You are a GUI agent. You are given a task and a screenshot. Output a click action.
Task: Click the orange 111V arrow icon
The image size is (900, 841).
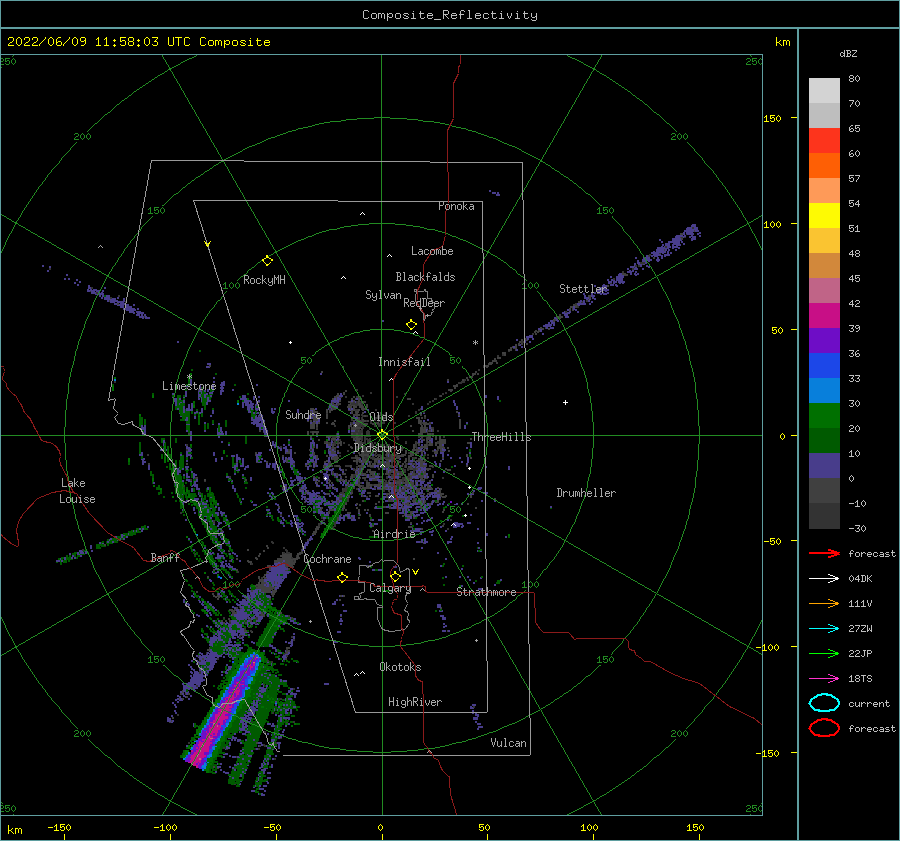click(824, 603)
